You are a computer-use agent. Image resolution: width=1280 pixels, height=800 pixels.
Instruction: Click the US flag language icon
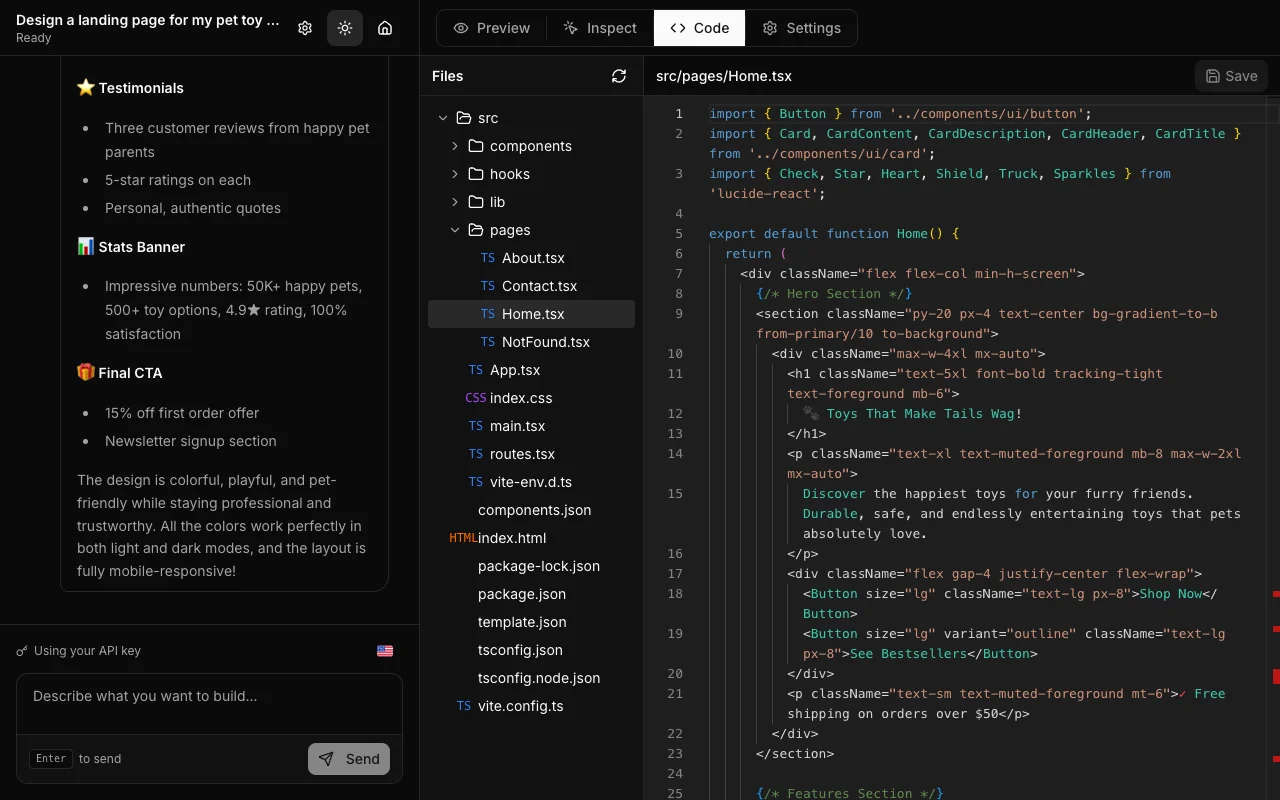(x=385, y=651)
